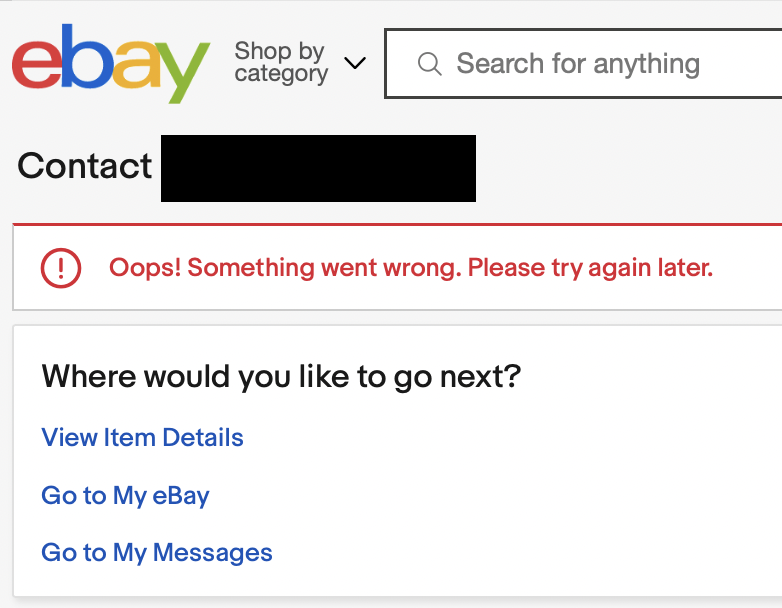Follow the Go to My eBay link
782x608 pixels.
tap(125, 496)
